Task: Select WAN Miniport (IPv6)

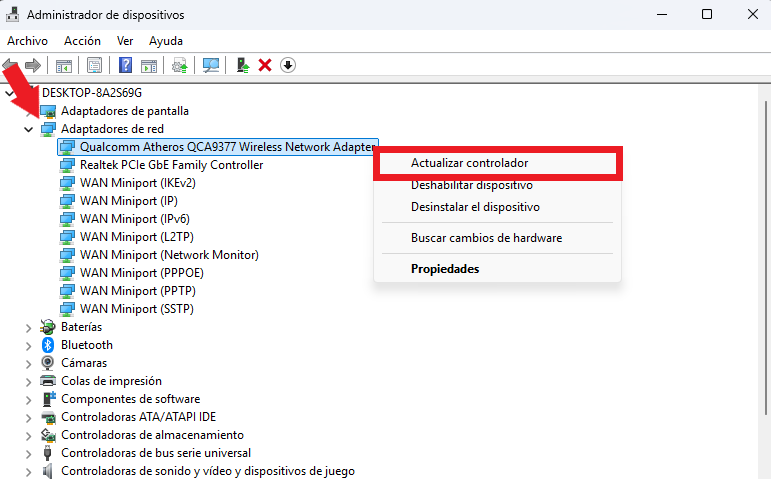Action: [x=135, y=219]
